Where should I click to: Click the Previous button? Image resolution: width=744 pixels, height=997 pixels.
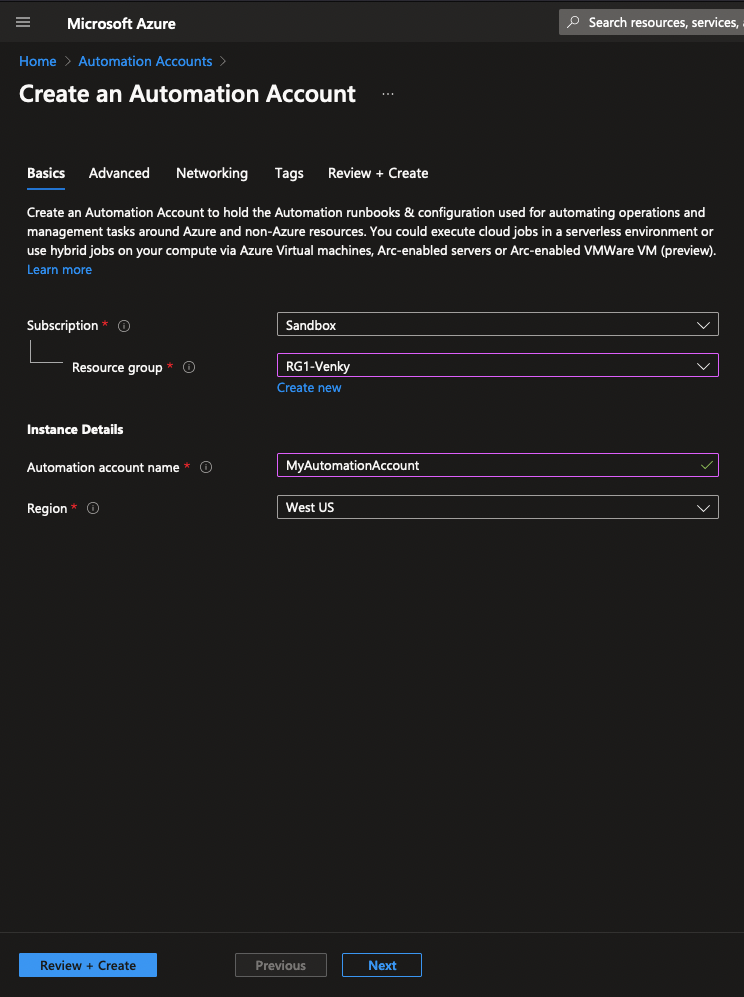[x=280, y=965]
